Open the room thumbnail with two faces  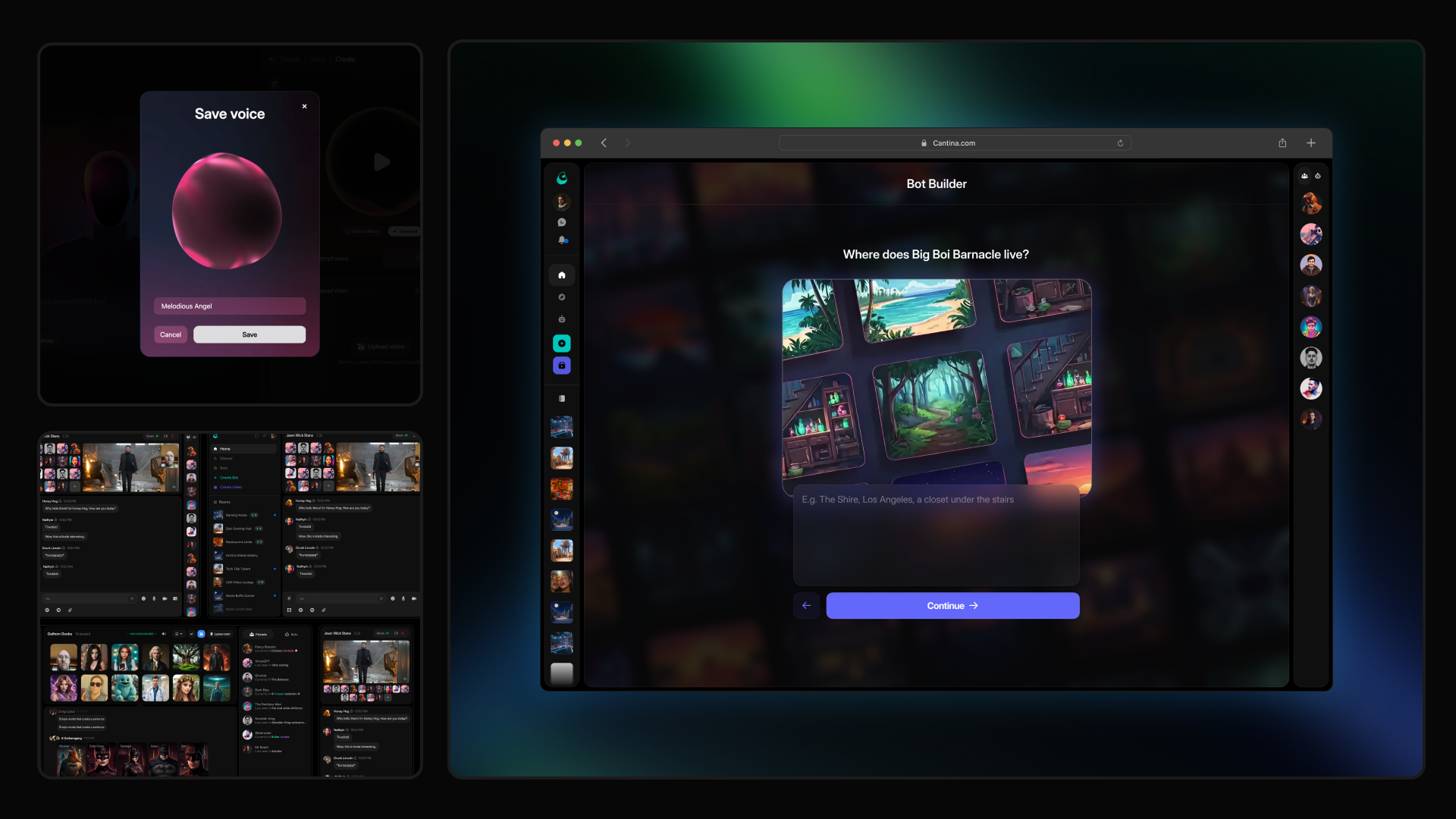tap(562, 582)
